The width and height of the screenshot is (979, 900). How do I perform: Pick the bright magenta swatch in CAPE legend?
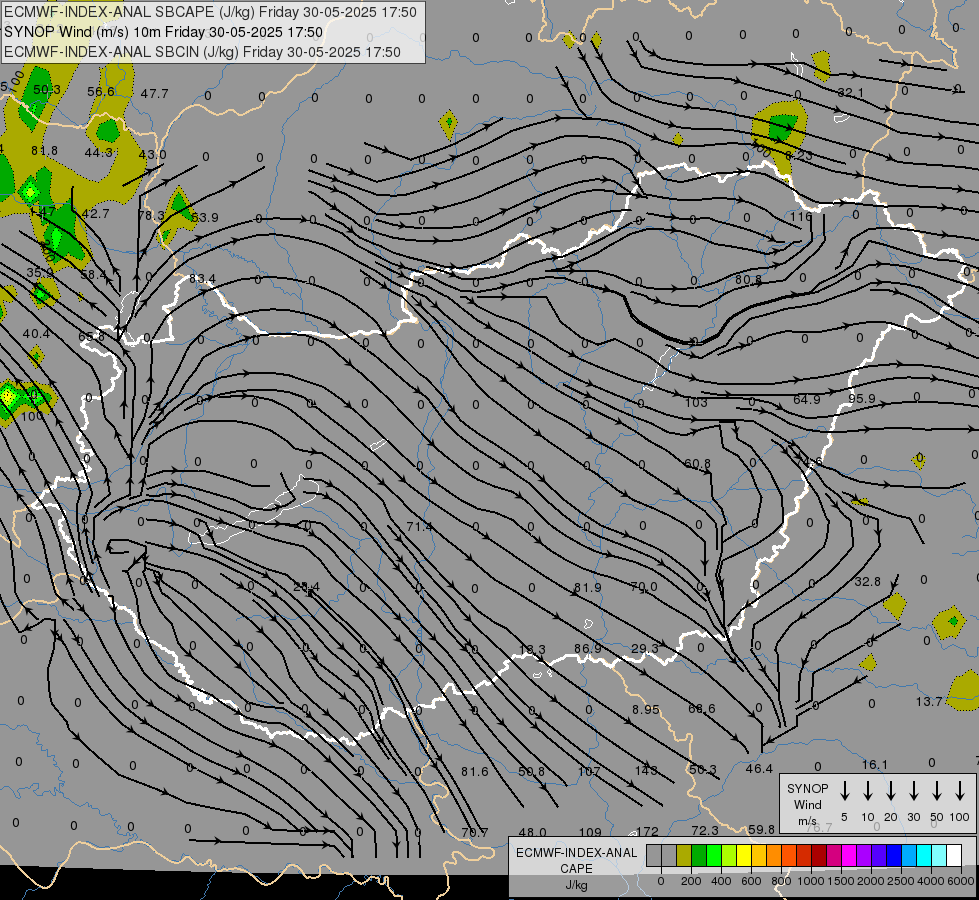(x=849, y=856)
